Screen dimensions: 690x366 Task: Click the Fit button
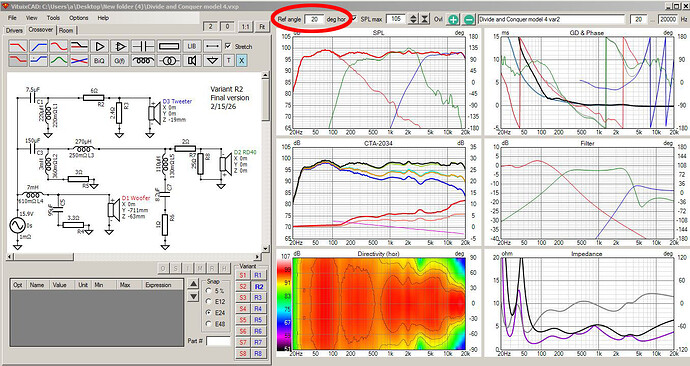tap(262, 27)
